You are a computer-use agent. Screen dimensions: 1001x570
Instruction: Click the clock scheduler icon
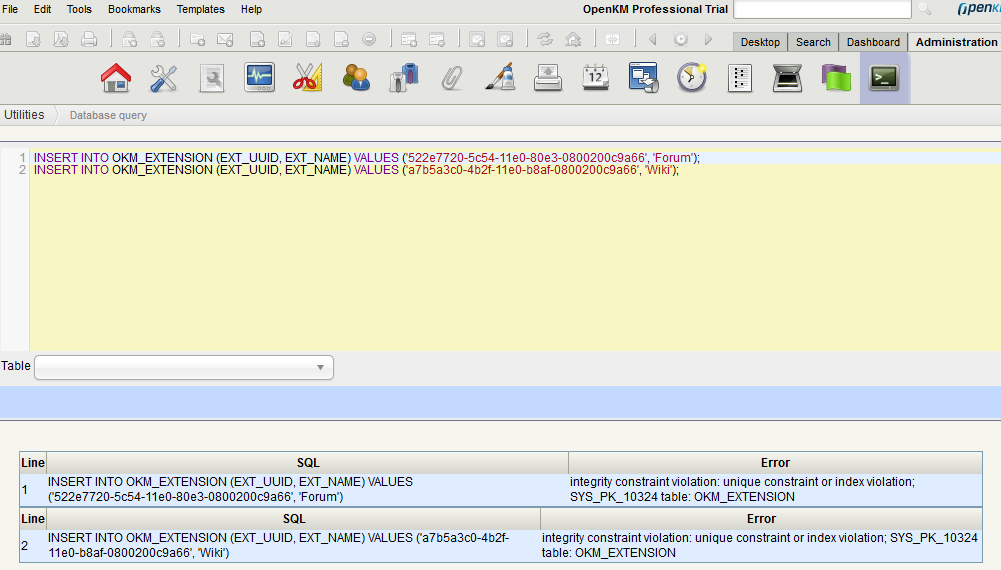(x=692, y=78)
